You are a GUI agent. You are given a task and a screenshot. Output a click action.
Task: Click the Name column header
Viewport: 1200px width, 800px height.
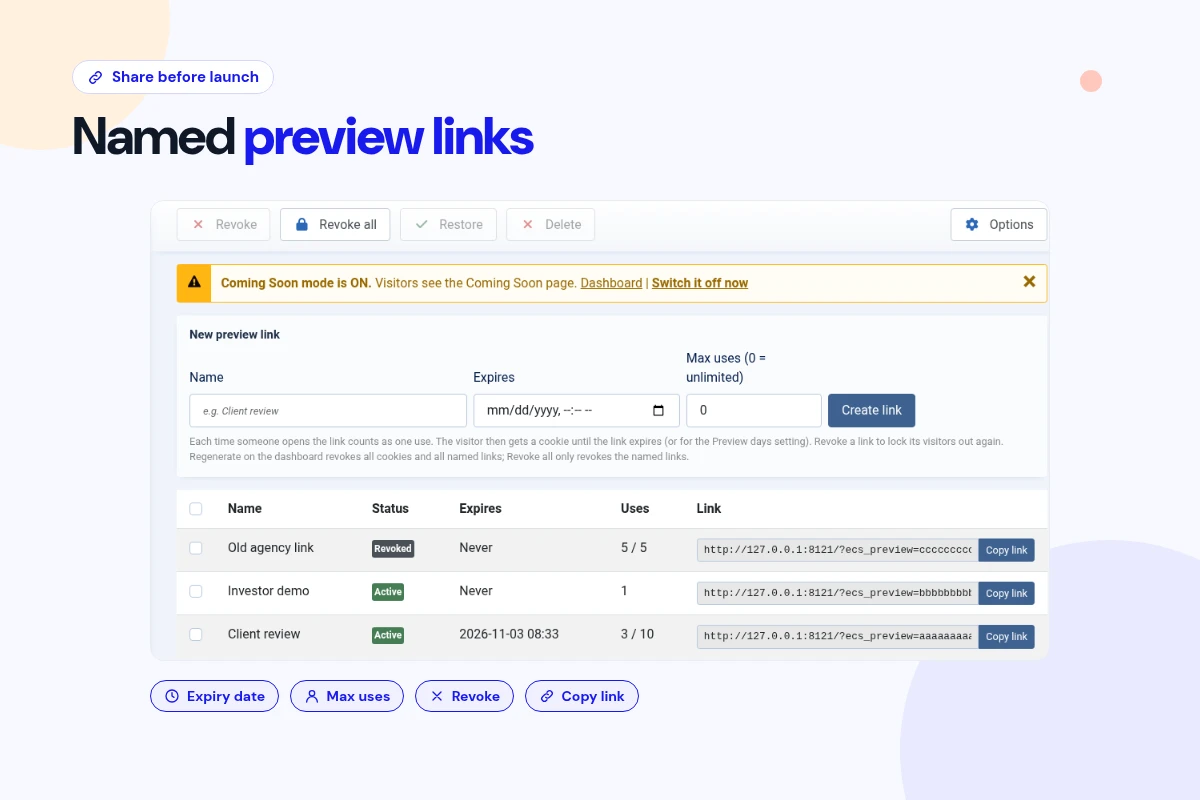pos(245,509)
